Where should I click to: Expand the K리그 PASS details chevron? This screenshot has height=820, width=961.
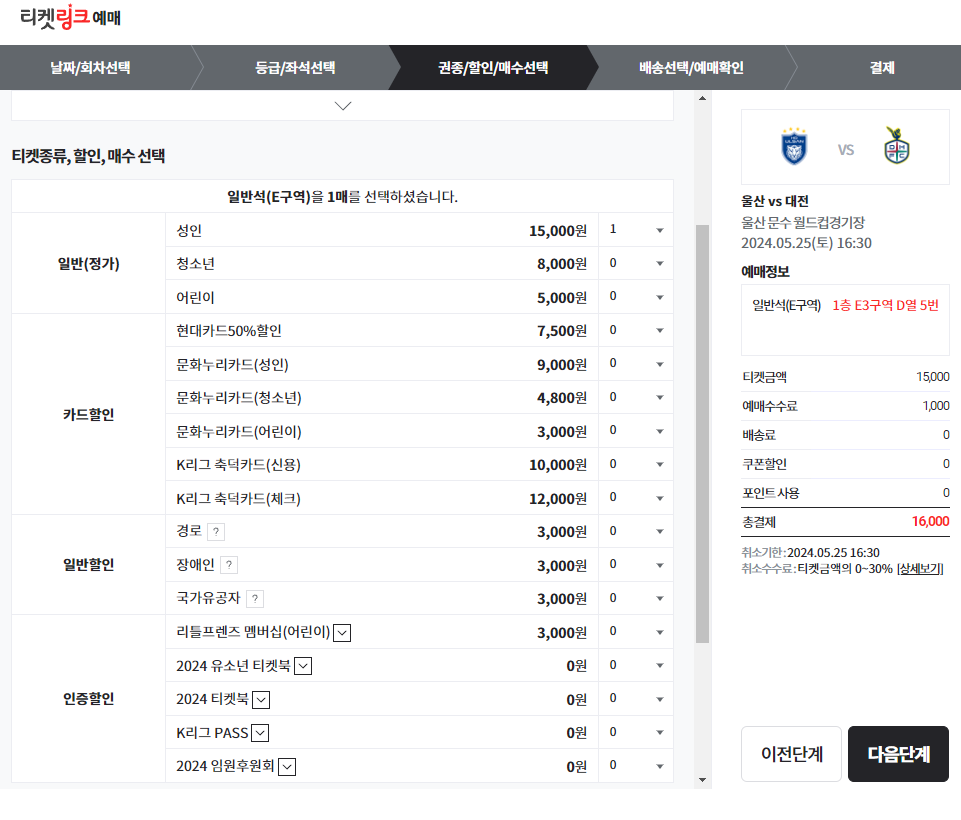click(260, 733)
